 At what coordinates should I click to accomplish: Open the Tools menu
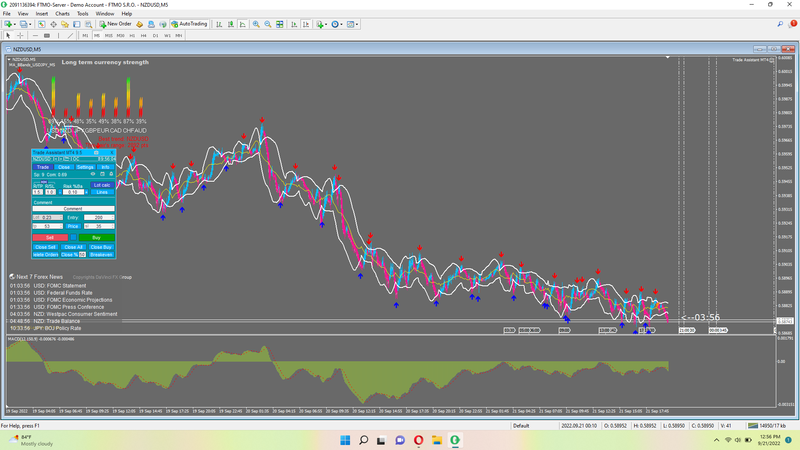(x=83, y=13)
